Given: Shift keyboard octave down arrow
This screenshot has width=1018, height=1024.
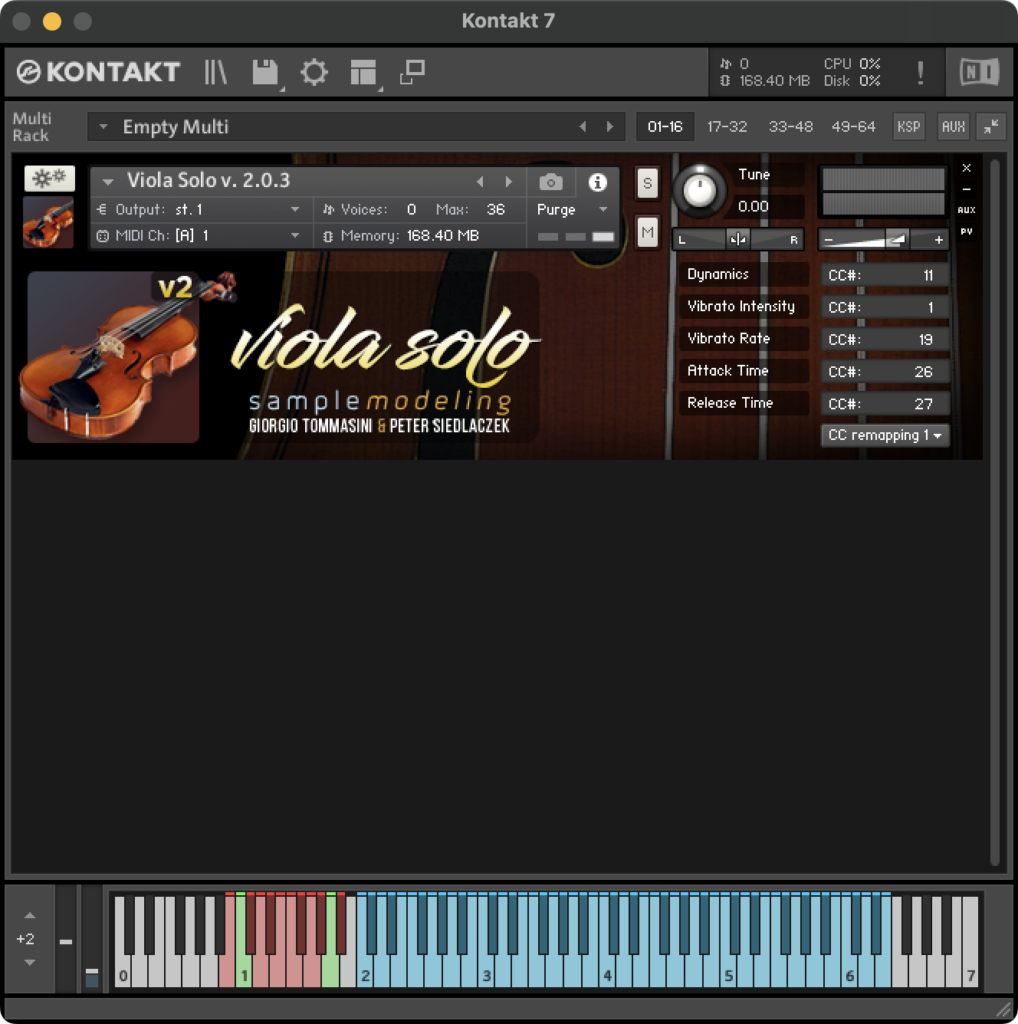Looking at the screenshot, I should [x=29, y=962].
